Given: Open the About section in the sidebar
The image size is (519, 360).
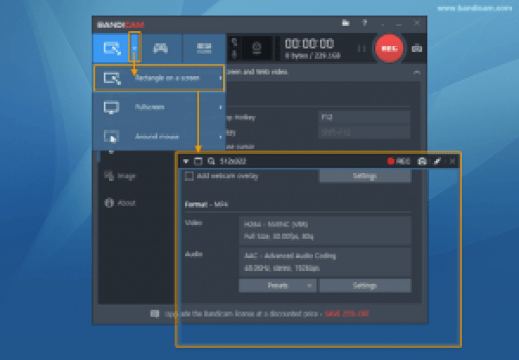Looking at the screenshot, I should coord(126,203).
